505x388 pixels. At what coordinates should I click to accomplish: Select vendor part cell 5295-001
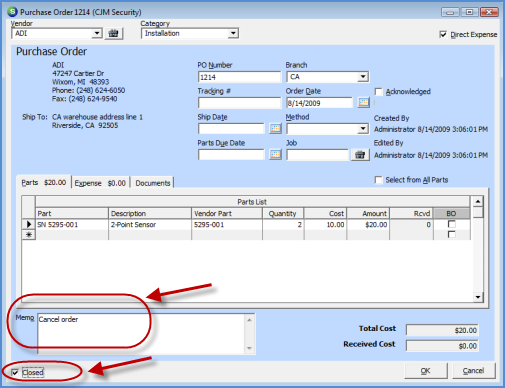tap(227, 225)
